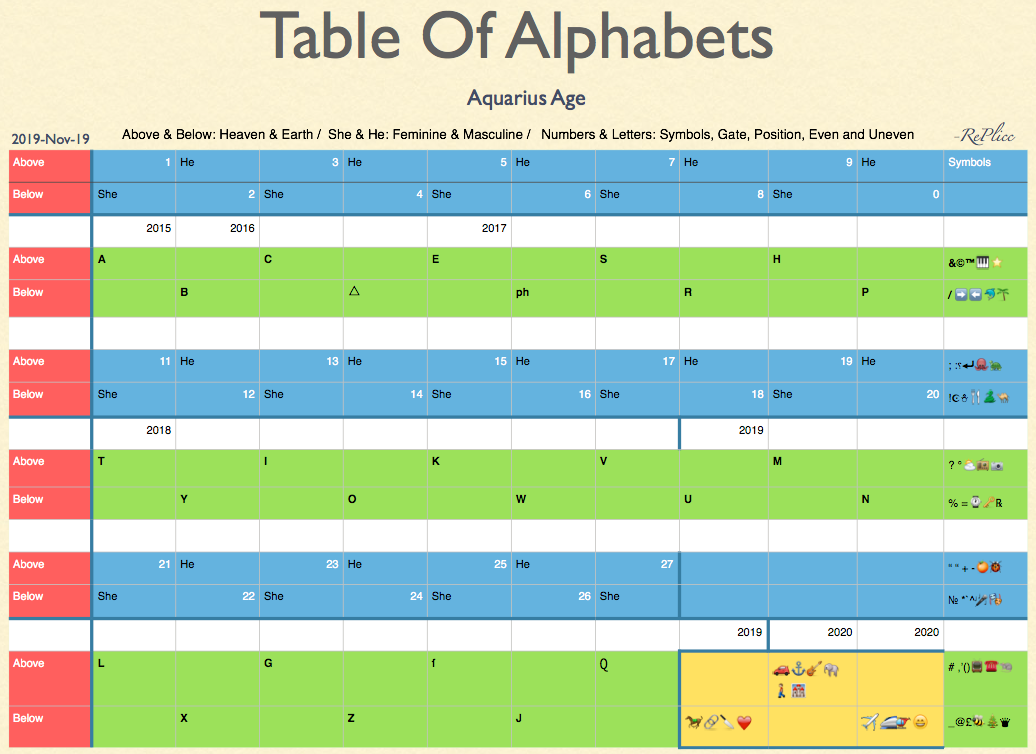The height and width of the screenshot is (754, 1036).
Task: Click the red telephone emoji
Action: pyautogui.click(x=990, y=667)
